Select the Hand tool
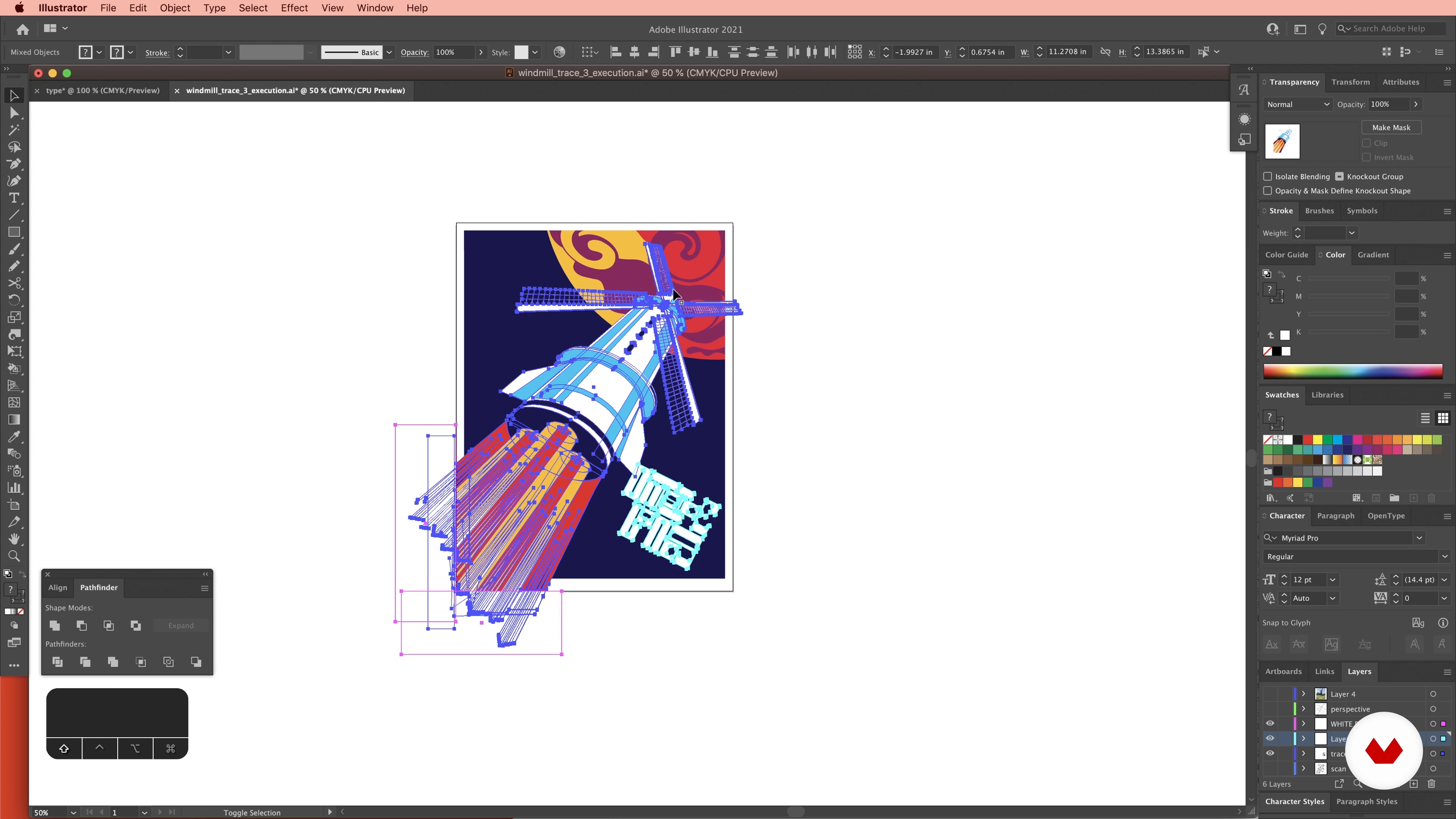Screen dimensions: 1456x819 point(14,539)
